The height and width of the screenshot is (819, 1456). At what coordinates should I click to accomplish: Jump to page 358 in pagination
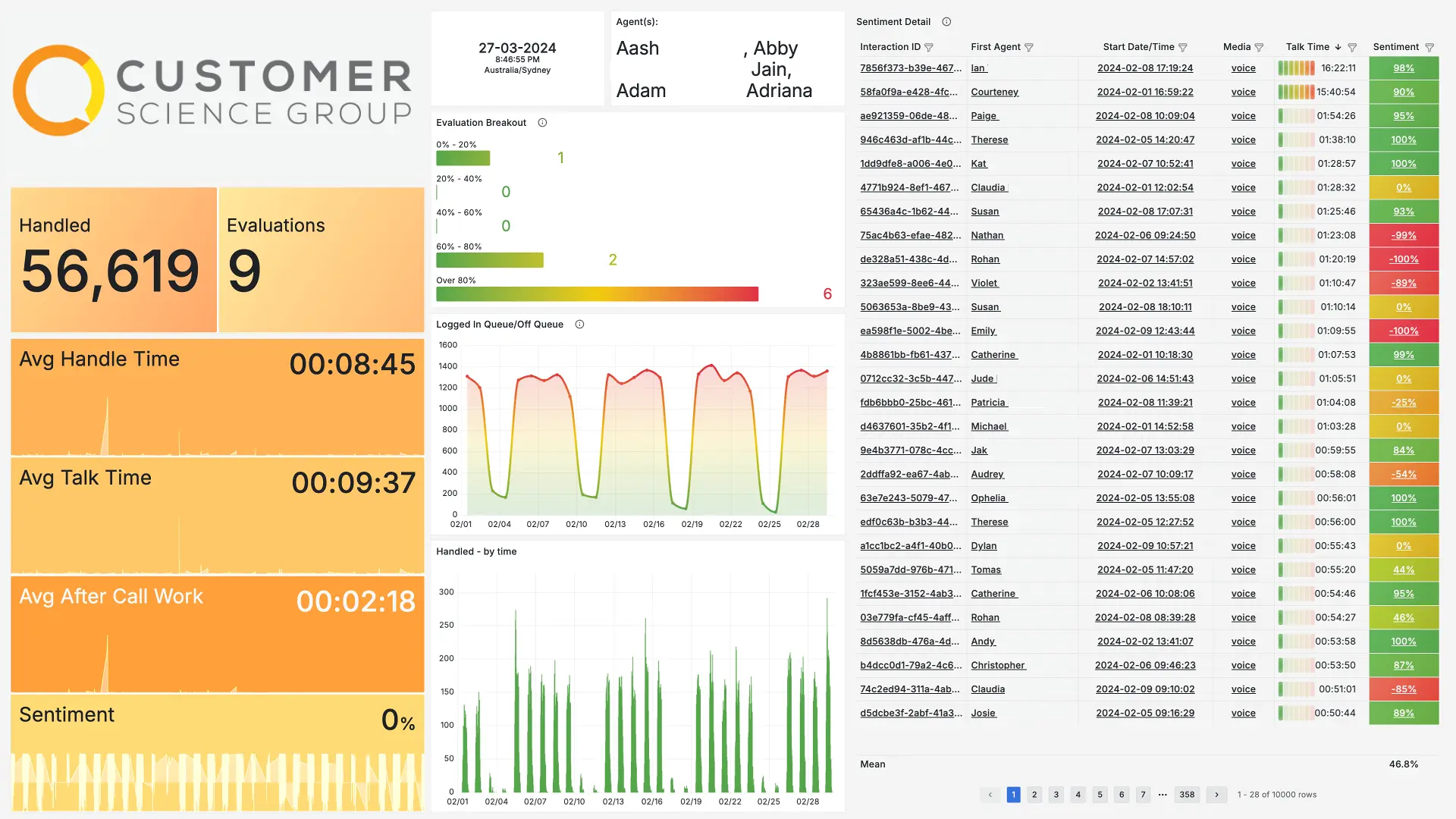1187,795
